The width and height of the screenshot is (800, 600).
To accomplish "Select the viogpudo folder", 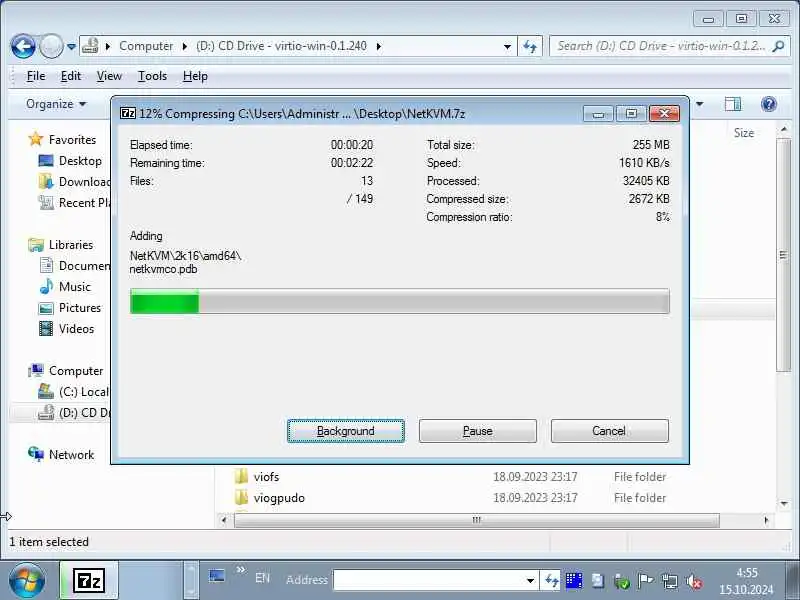I will click(279, 498).
